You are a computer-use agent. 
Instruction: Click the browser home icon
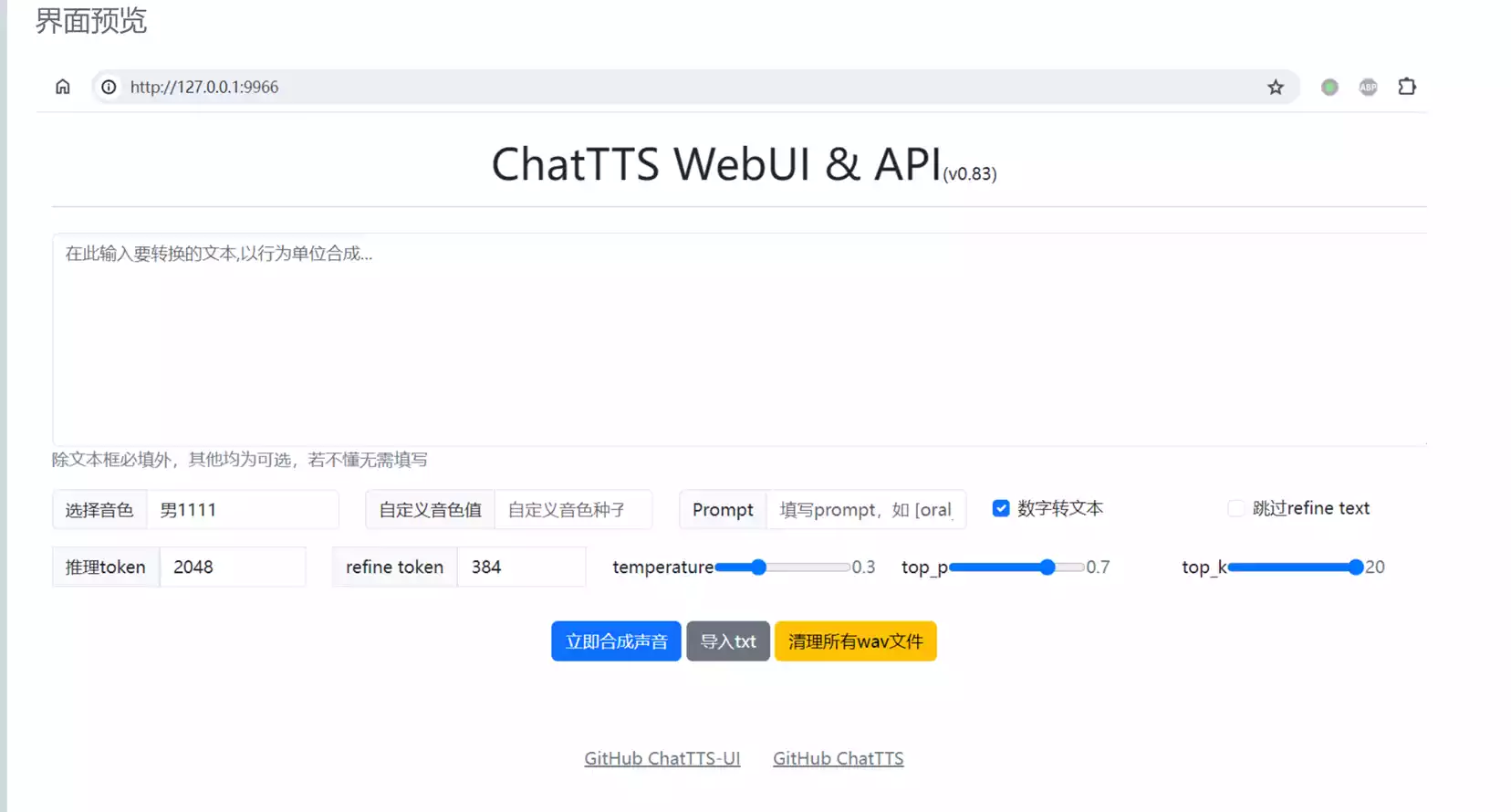pos(62,87)
